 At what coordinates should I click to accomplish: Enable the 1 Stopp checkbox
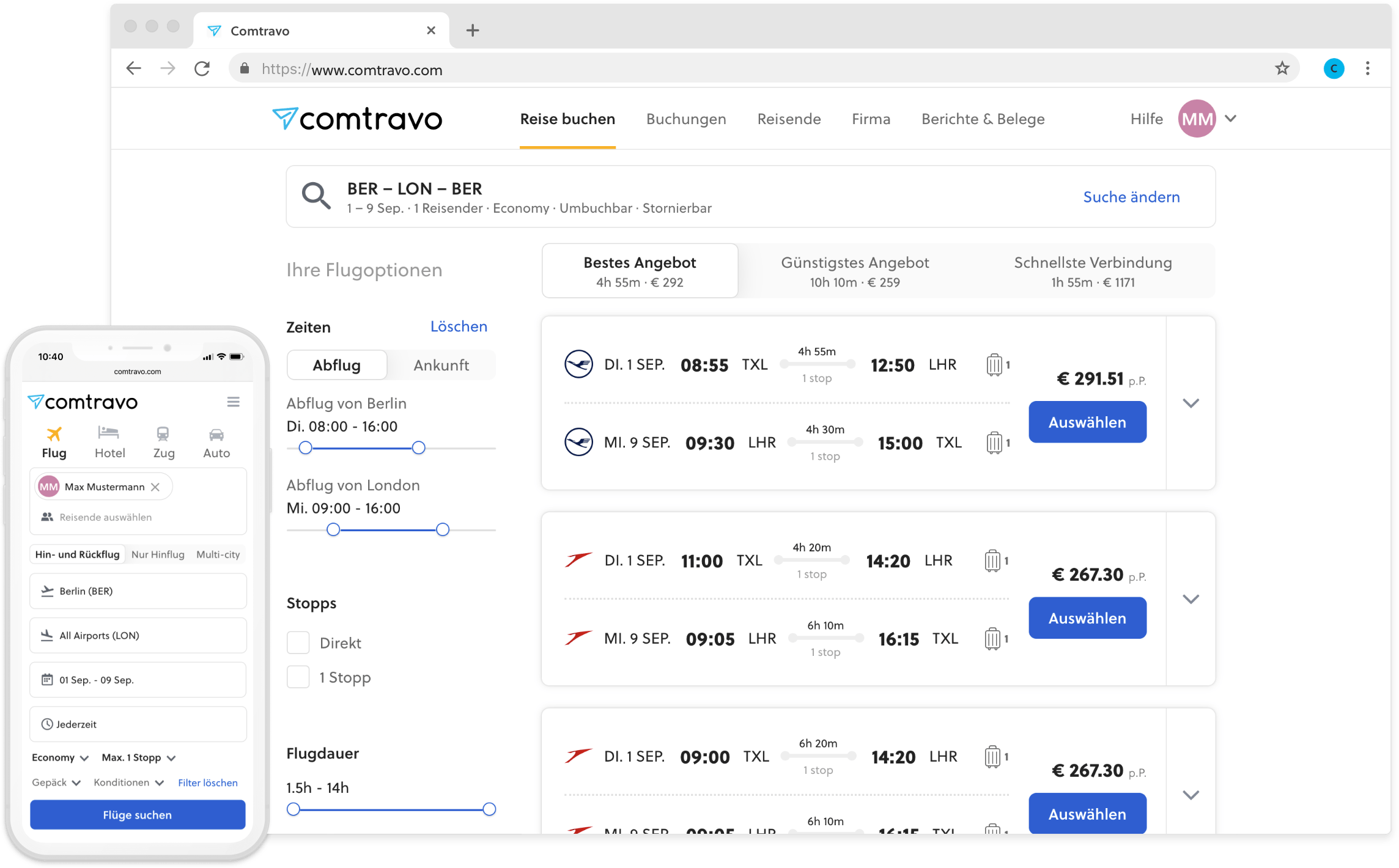[298, 677]
